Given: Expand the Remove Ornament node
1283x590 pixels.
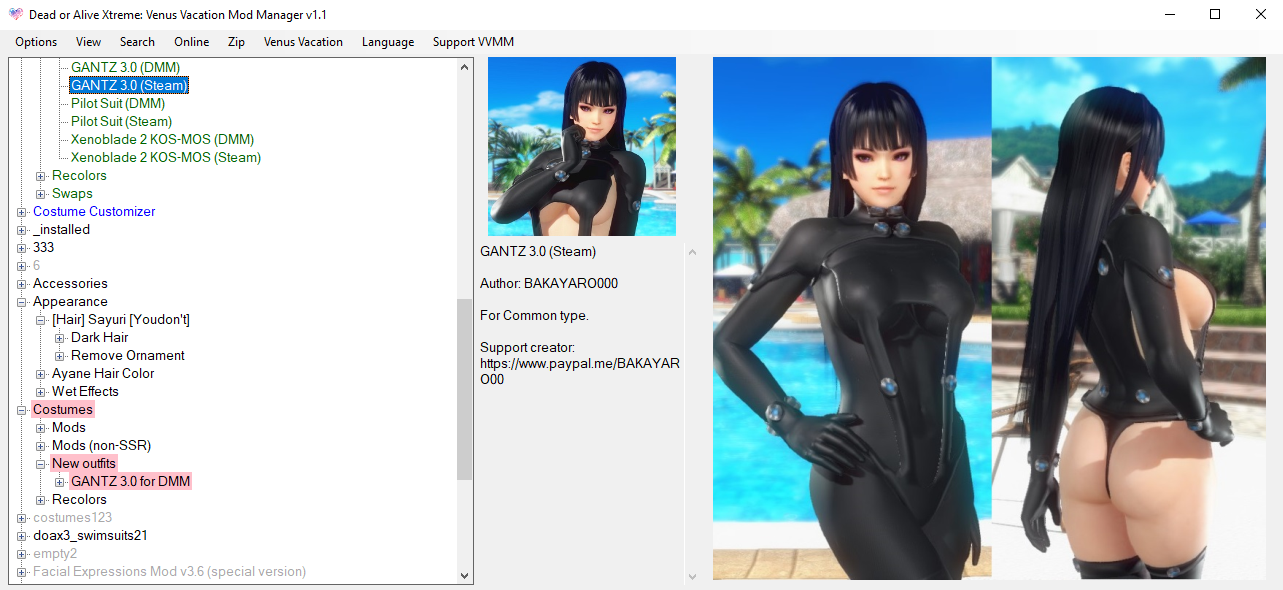Looking at the screenshot, I should 60,356.
